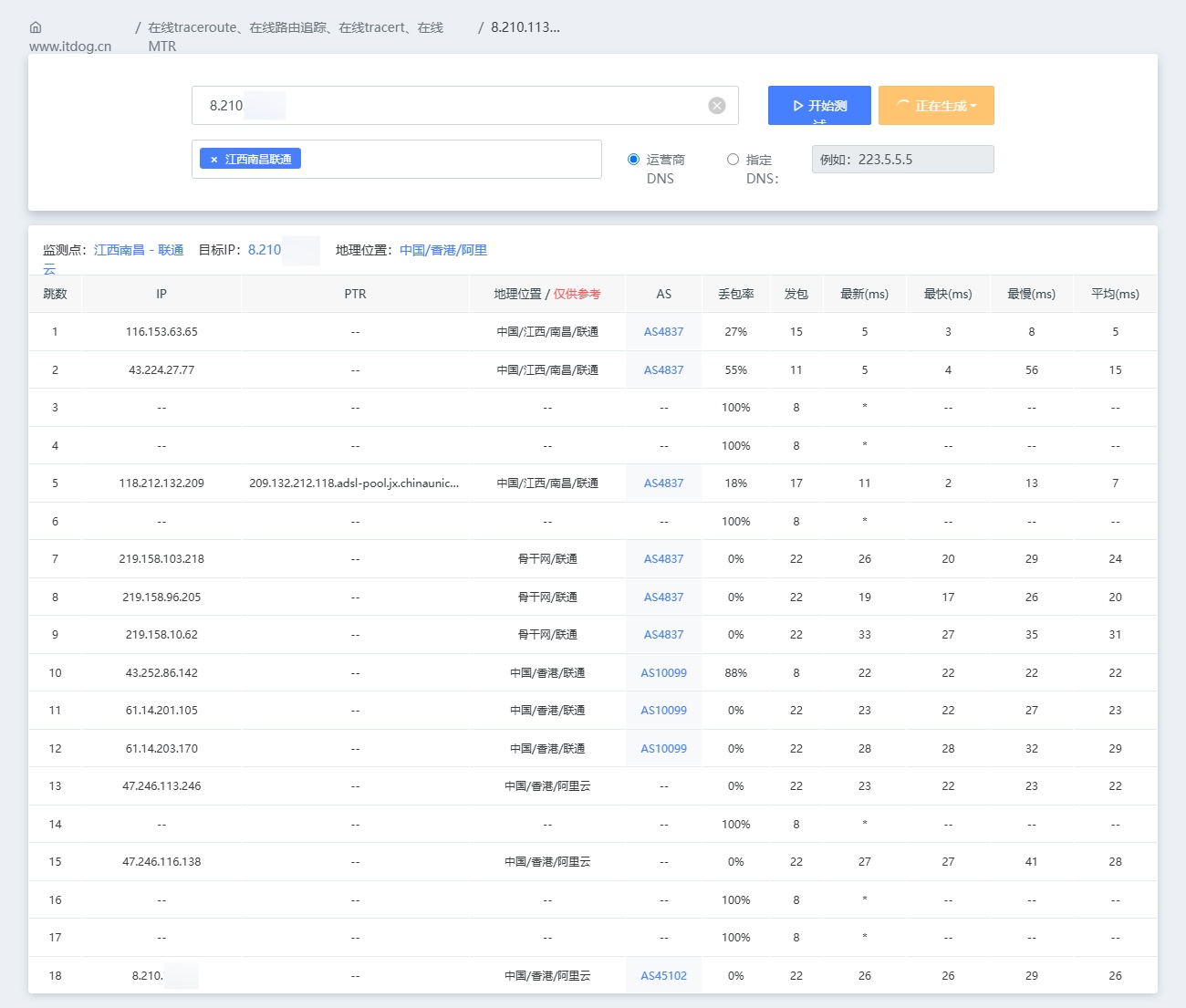Focus the target IP input field

(465, 105)
